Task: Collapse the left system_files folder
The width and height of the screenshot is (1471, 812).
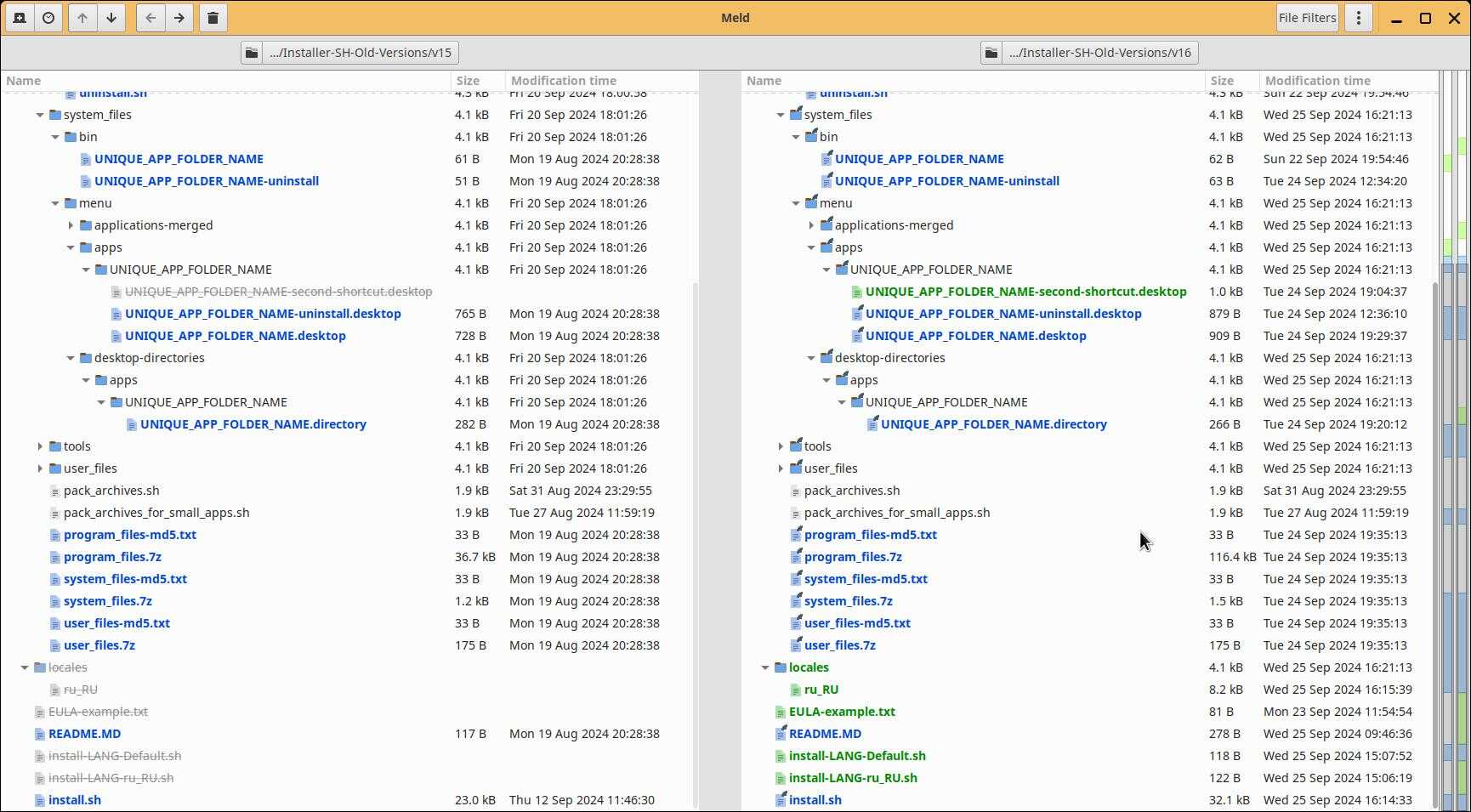Action: click(x=40, y=115)
